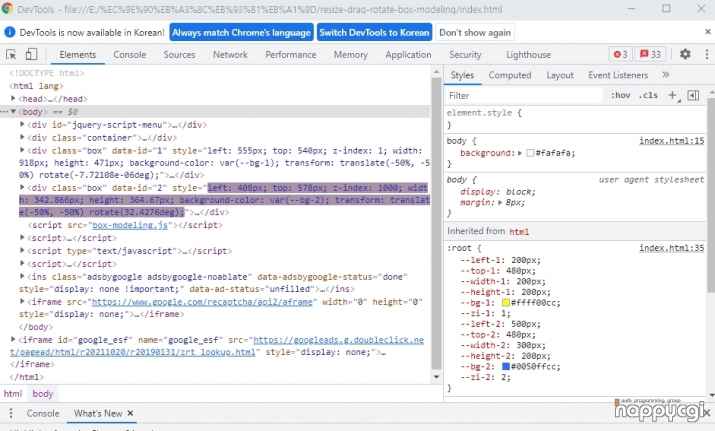Viewport: 715px width, 431px height.
Task: Select the closing </html> tag line
Action: [27, 377]
